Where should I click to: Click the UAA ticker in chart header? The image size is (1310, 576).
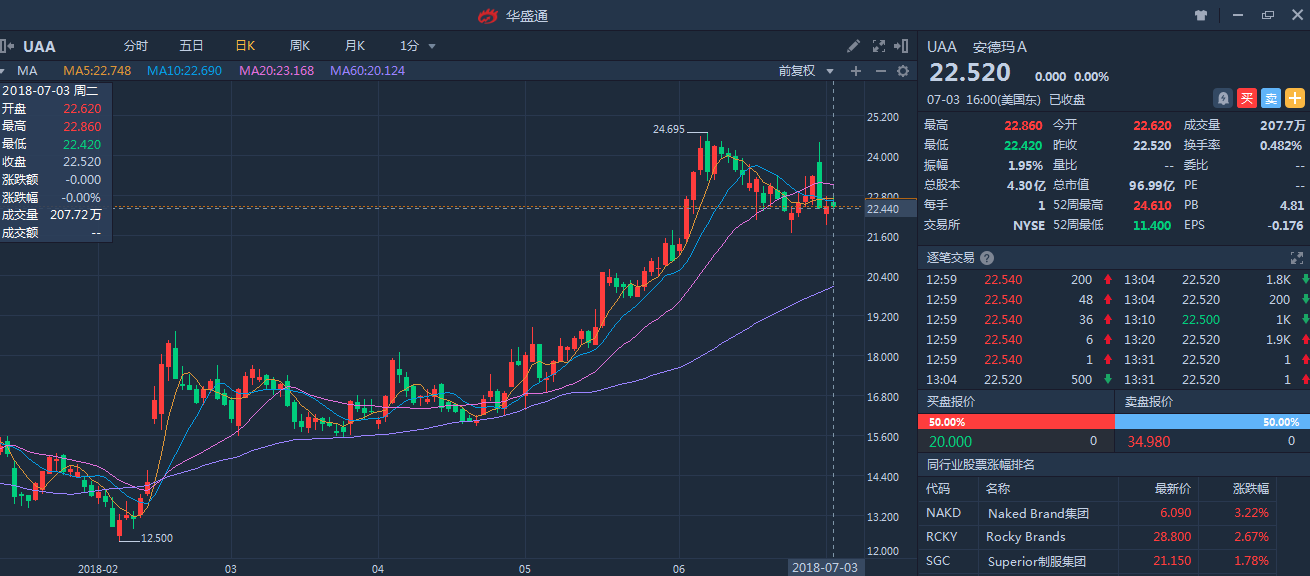pos(39,46)
